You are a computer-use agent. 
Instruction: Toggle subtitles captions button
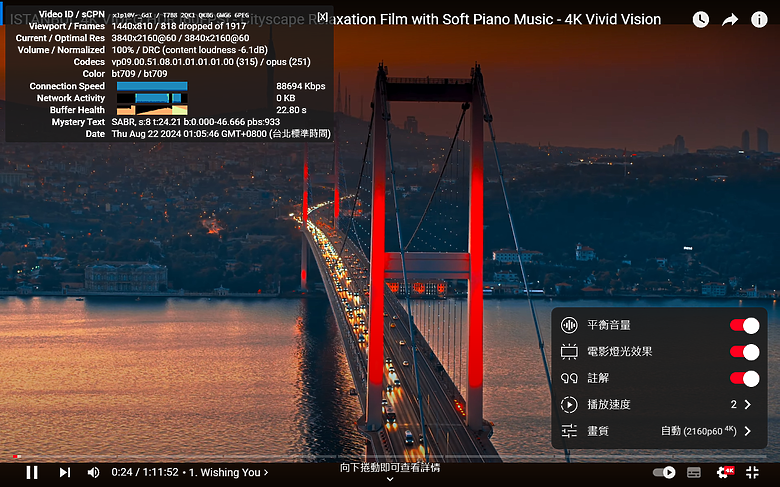[x=693, y=472]
